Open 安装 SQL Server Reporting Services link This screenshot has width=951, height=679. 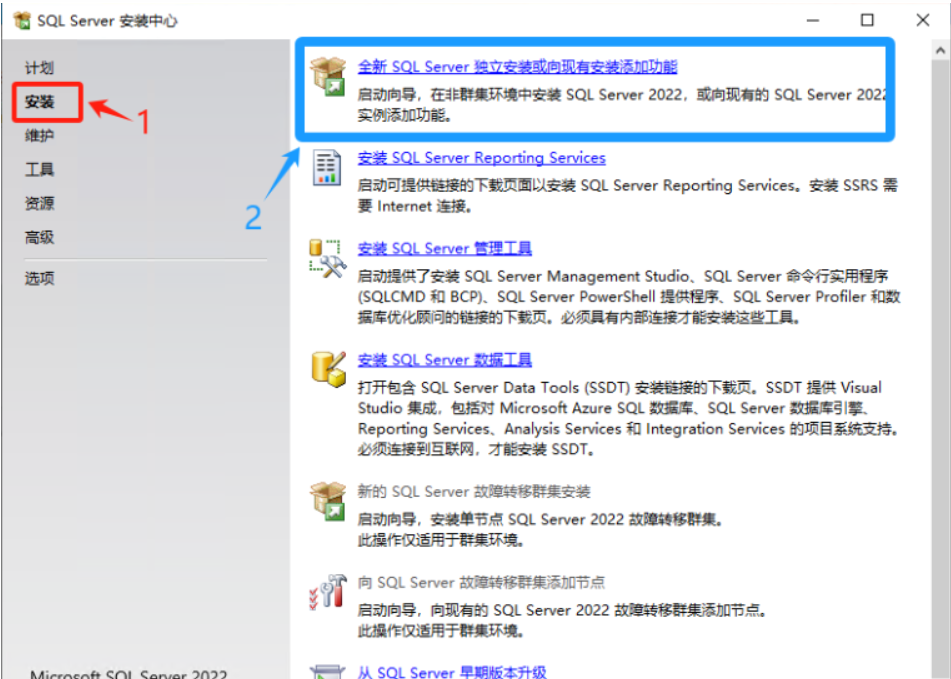[482, 158]
